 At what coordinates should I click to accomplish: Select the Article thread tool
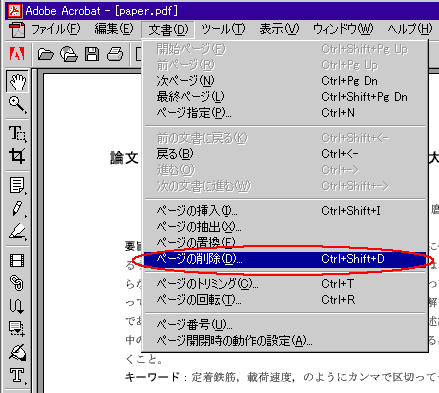[x=17, y=306]
